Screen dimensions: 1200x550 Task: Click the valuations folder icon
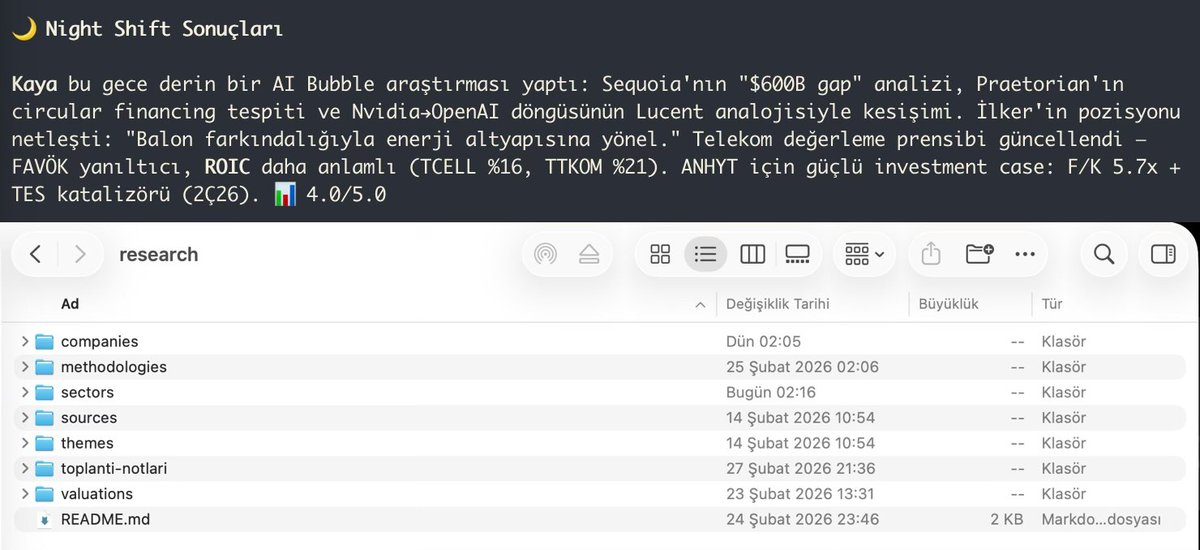pos(44,494)
